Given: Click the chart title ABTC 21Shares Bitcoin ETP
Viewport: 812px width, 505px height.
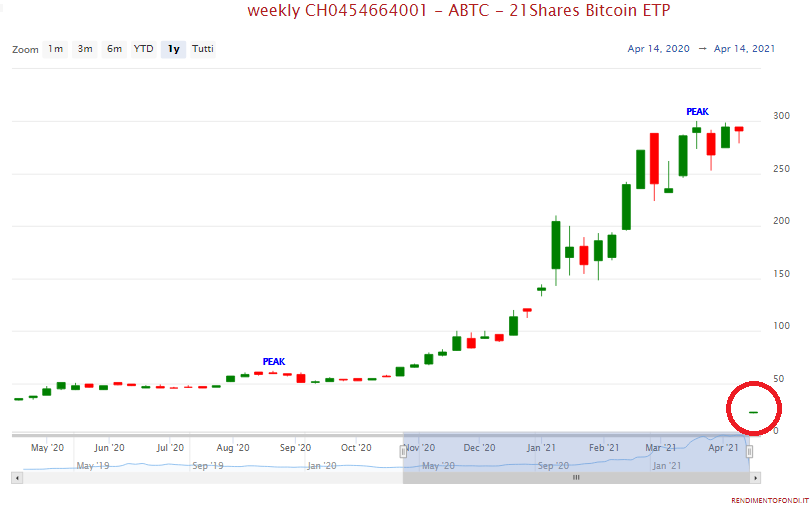Looking at the screenshot, I should (x=459, y=11).
